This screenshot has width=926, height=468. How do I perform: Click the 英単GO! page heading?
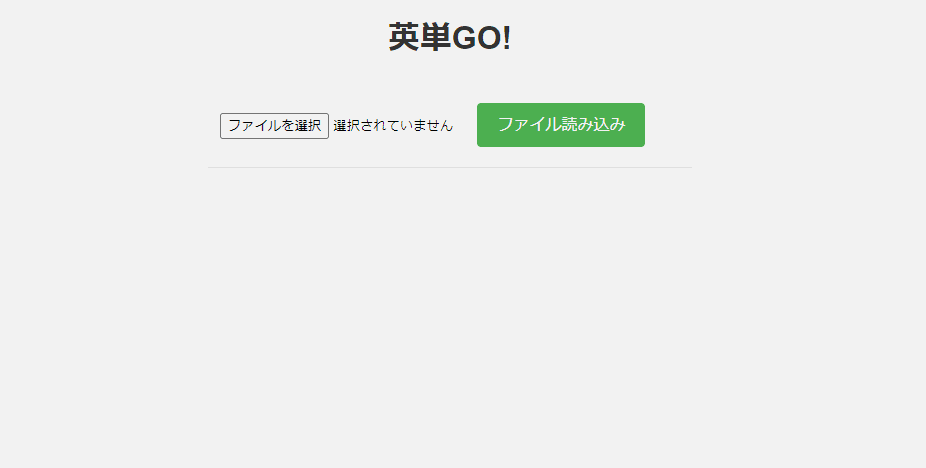(x=449, y=38)
